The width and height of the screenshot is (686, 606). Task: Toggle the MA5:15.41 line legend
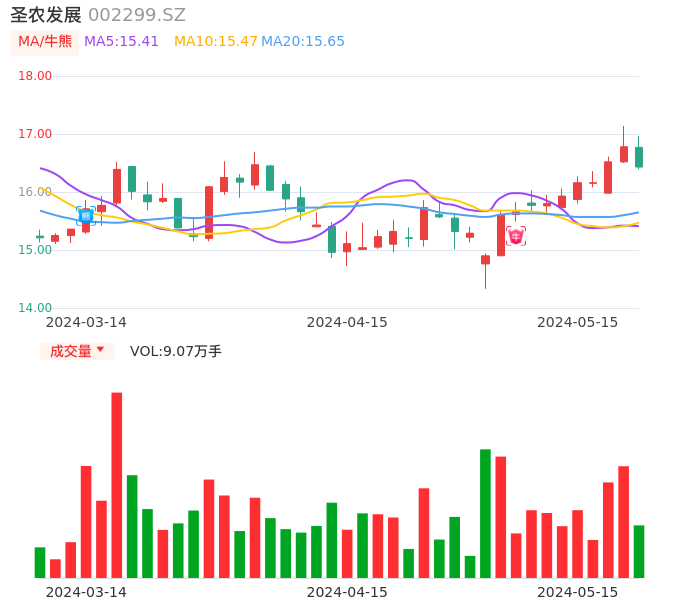click(x=121, y=42)
